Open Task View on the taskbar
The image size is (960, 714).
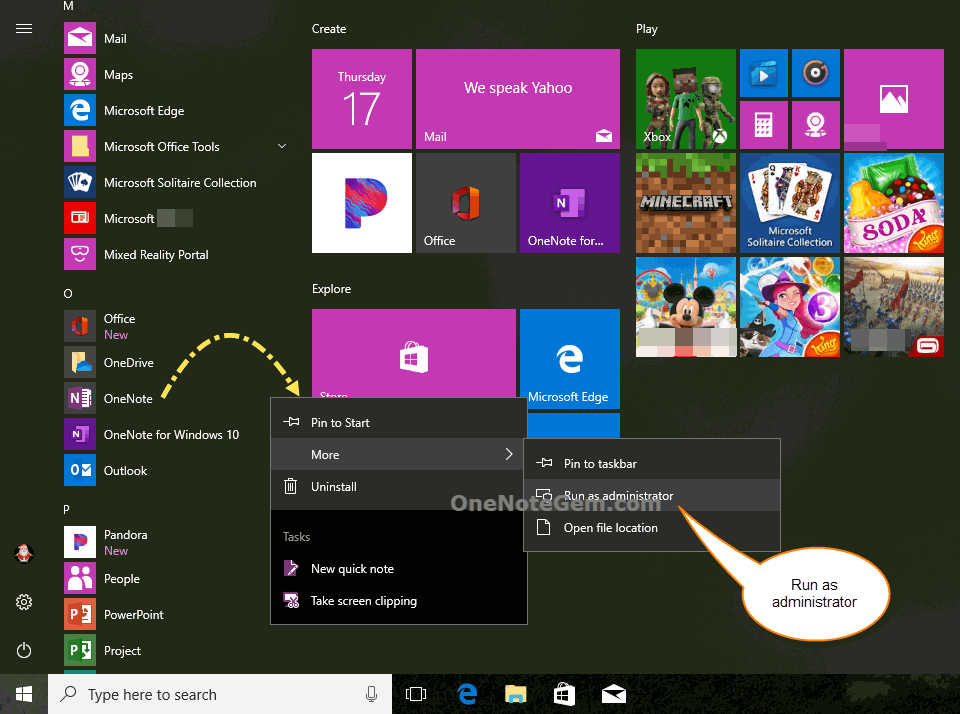pos(416,694)
